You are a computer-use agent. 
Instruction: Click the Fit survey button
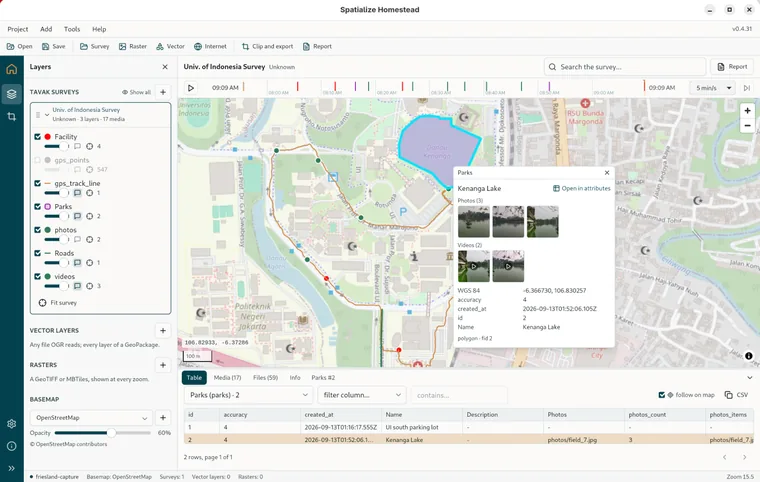pos(58,303)
